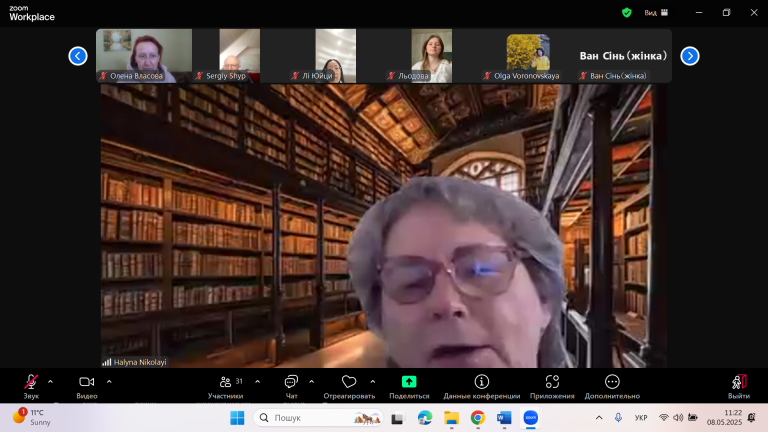This screenshot has width=768, height=432.
Task: Show next participants with right arrow
Action: 690,56
